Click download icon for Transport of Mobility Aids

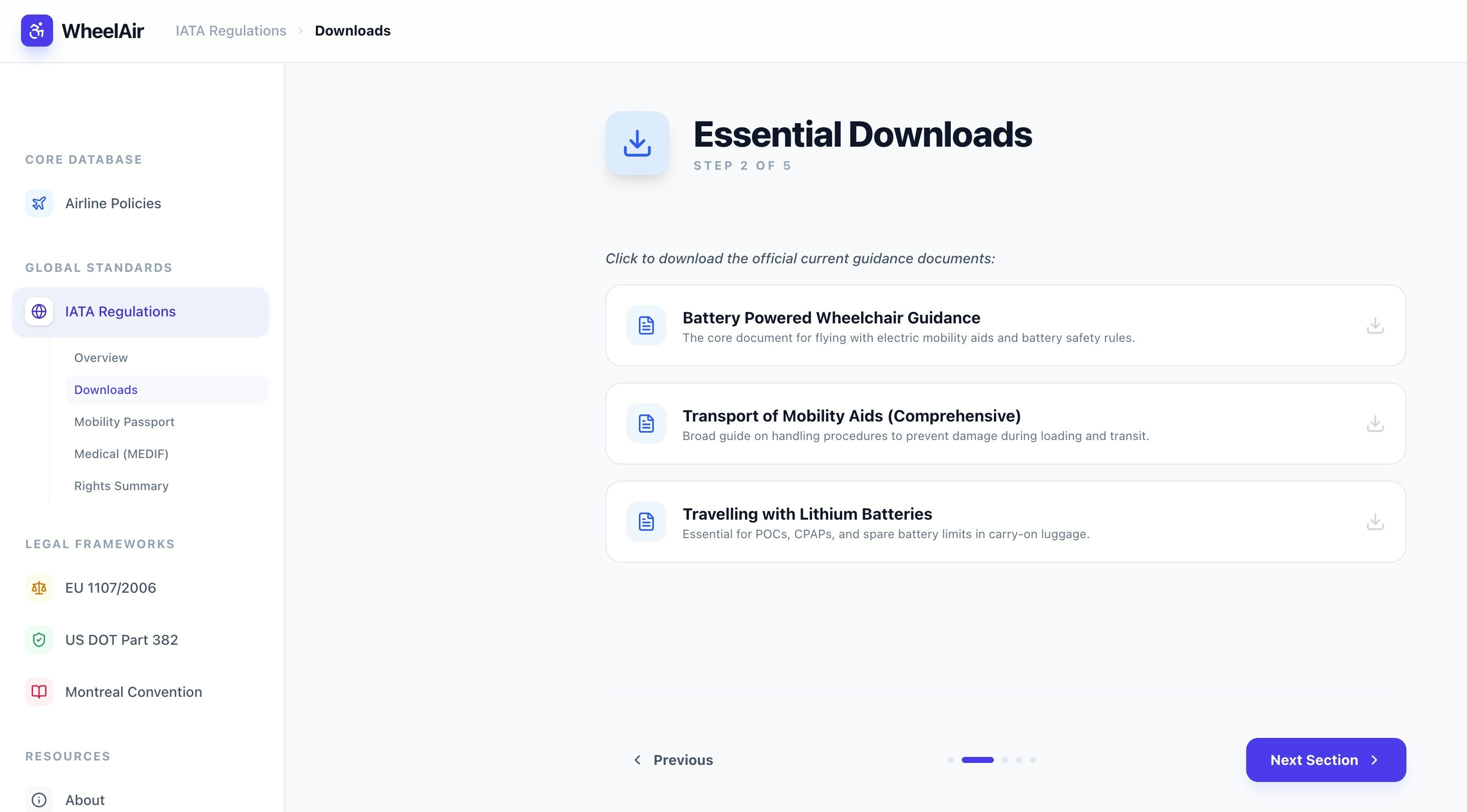pyautogui.click(x=1375, y=424)
